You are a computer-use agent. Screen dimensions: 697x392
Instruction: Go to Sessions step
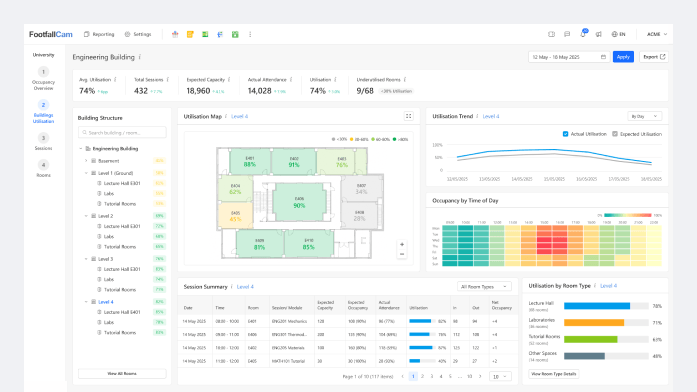click(43, 142)
